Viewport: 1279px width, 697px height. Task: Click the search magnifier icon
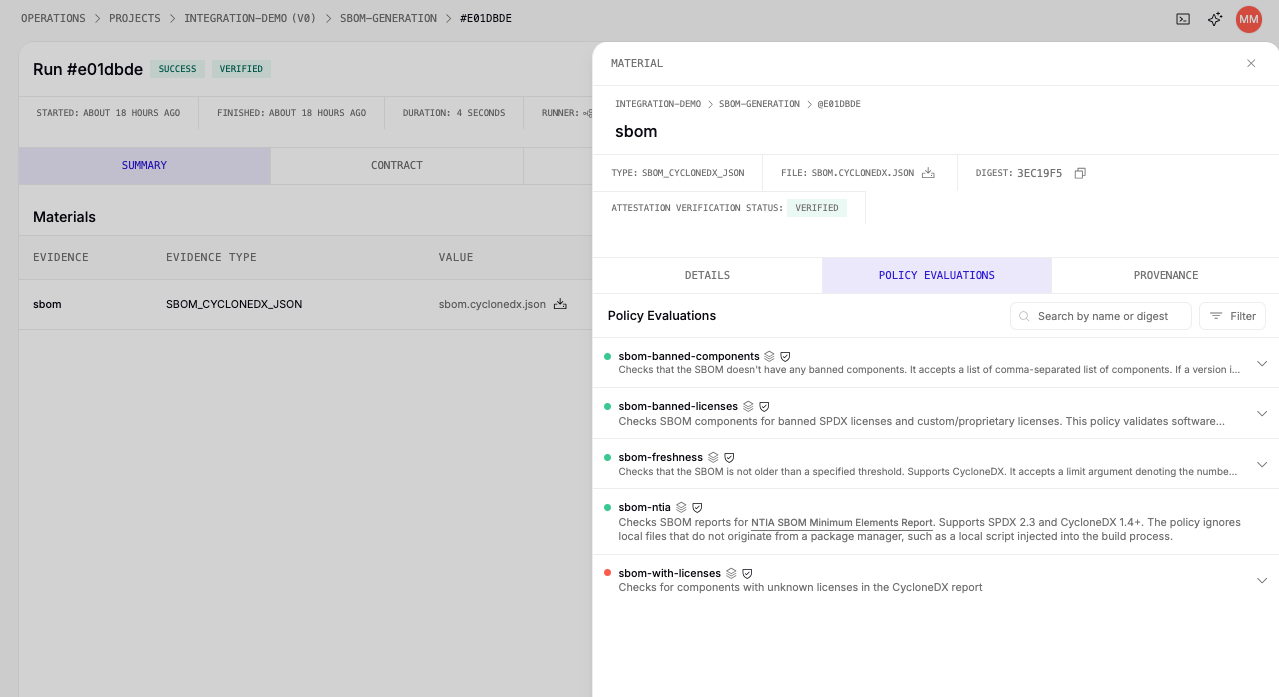tap(1024, 316)
